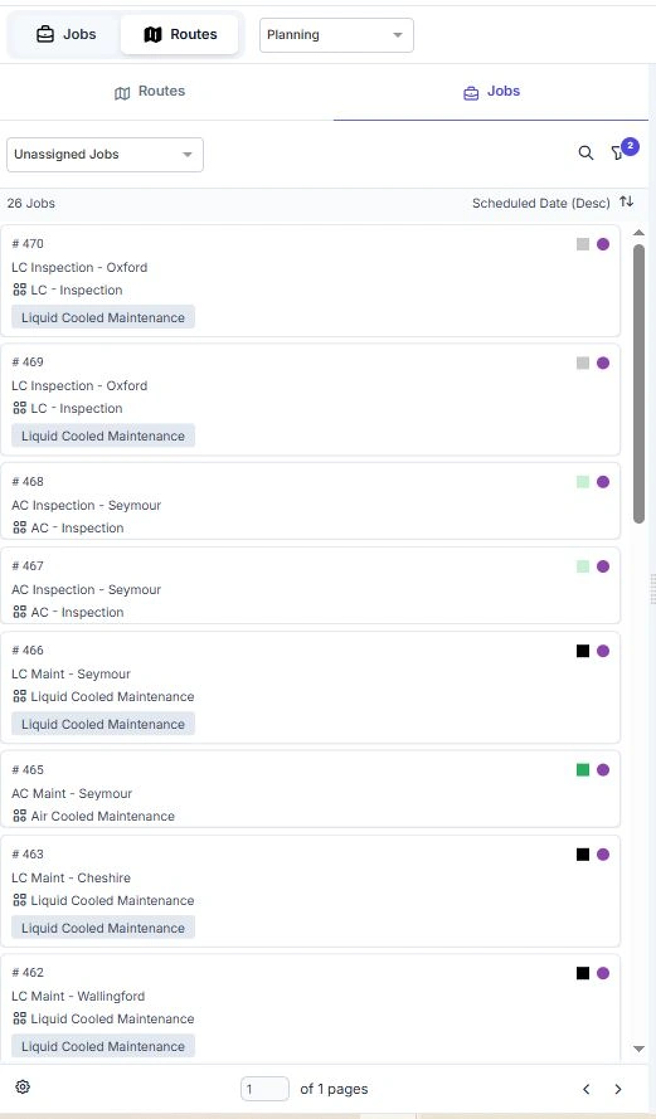
Task: Switch to top Jobs toggle button
Action: [66, 34]
